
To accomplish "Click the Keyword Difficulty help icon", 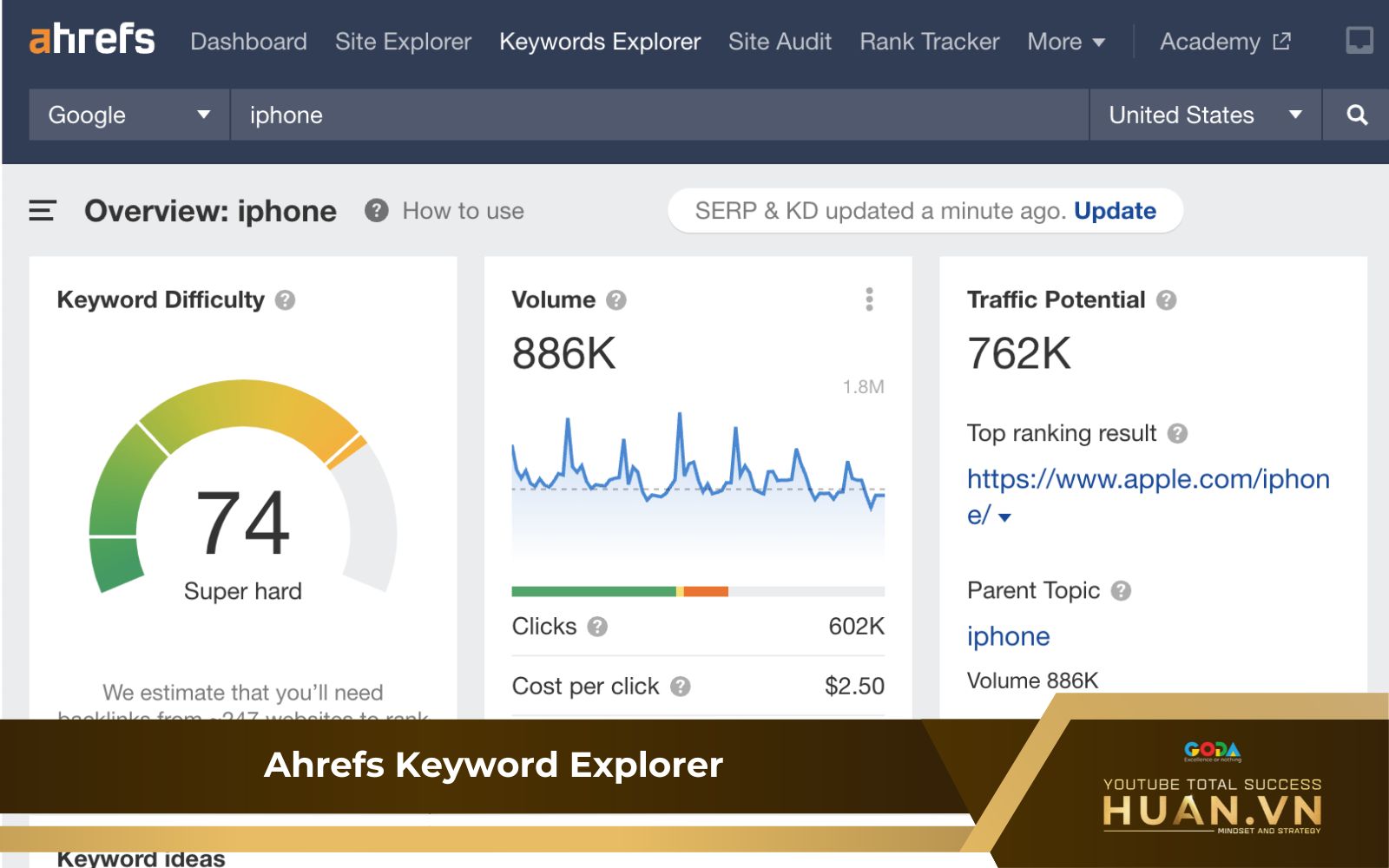I will pyautogui.click(x=285, y=300).
